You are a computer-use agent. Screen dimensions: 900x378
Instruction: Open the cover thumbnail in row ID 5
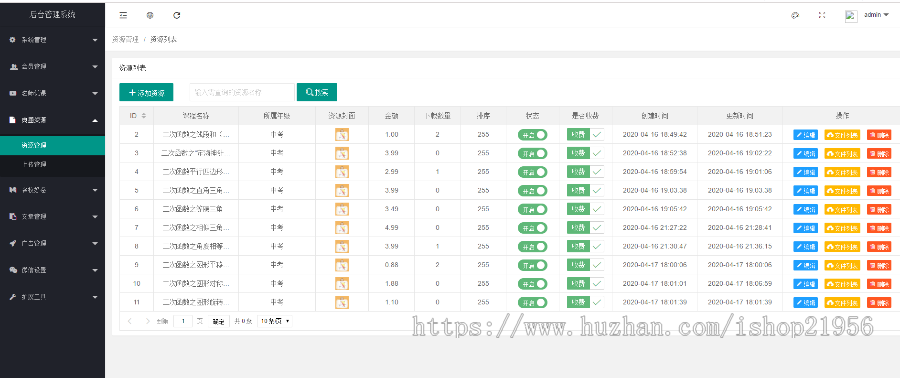(342, 190)
